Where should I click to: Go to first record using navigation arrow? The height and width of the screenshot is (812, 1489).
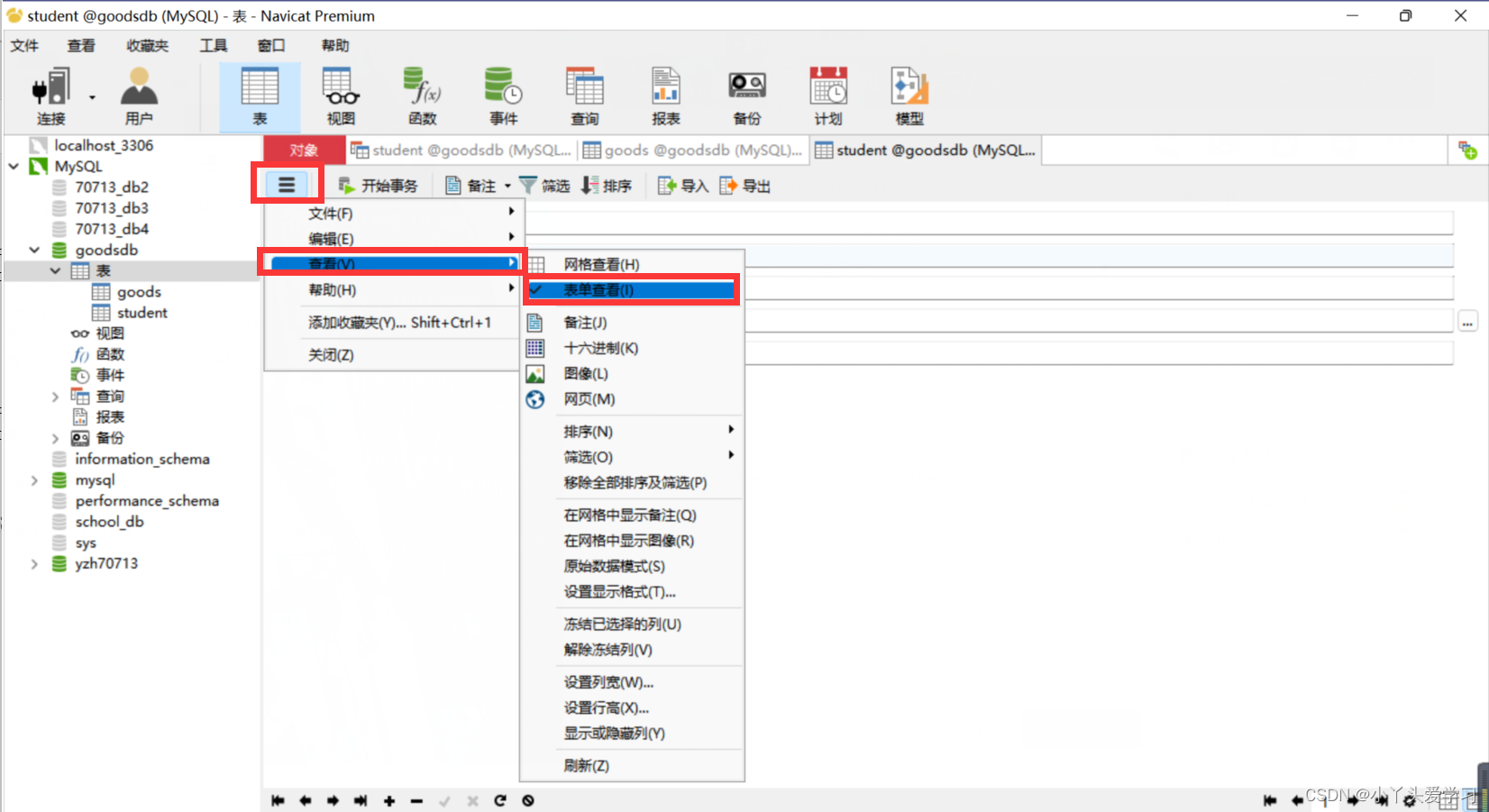tap(278, 800)
